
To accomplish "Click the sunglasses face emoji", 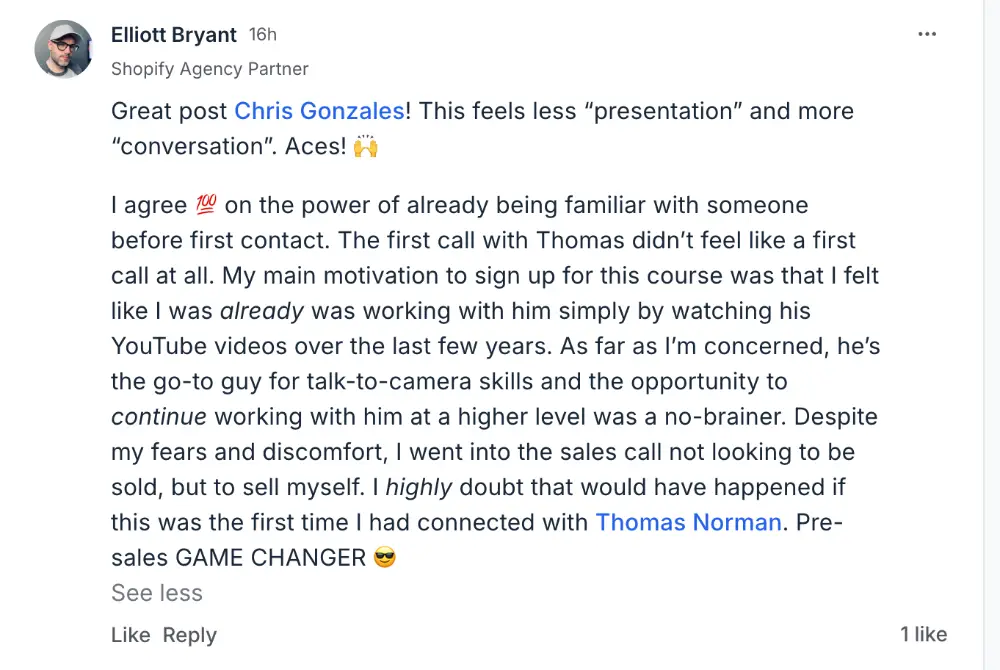I will pyautogui.click(x=384, y=558).
